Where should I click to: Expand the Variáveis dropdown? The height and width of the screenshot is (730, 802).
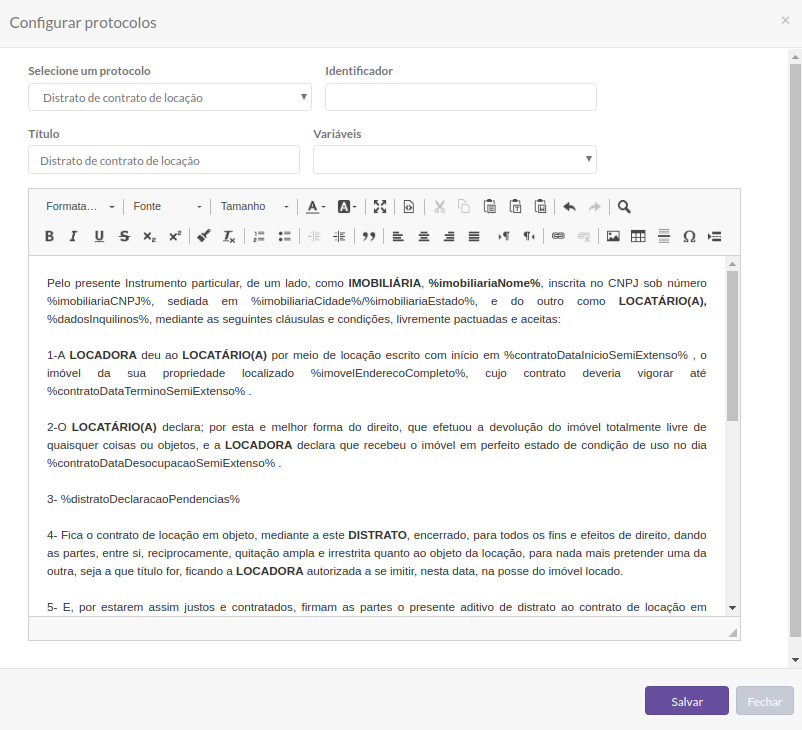point(455,160)
